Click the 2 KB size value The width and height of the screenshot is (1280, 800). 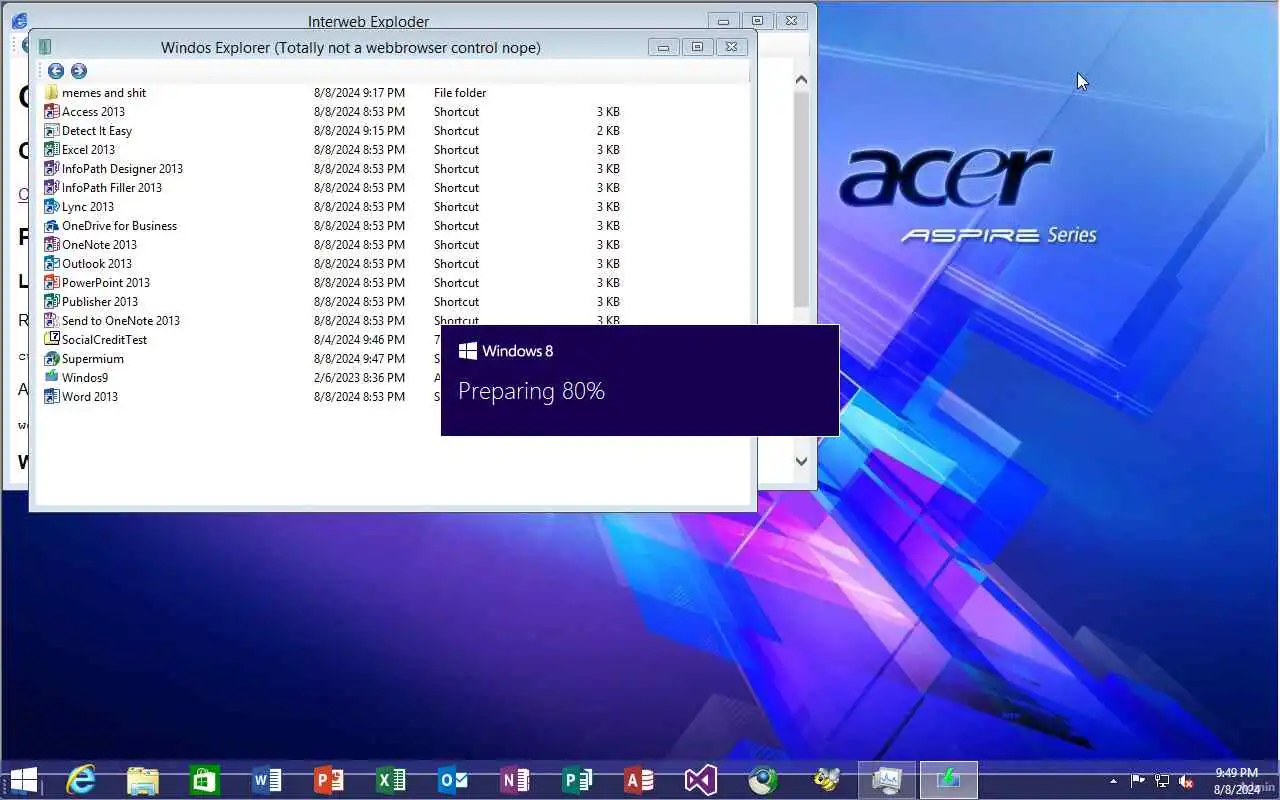coord(608,131)
